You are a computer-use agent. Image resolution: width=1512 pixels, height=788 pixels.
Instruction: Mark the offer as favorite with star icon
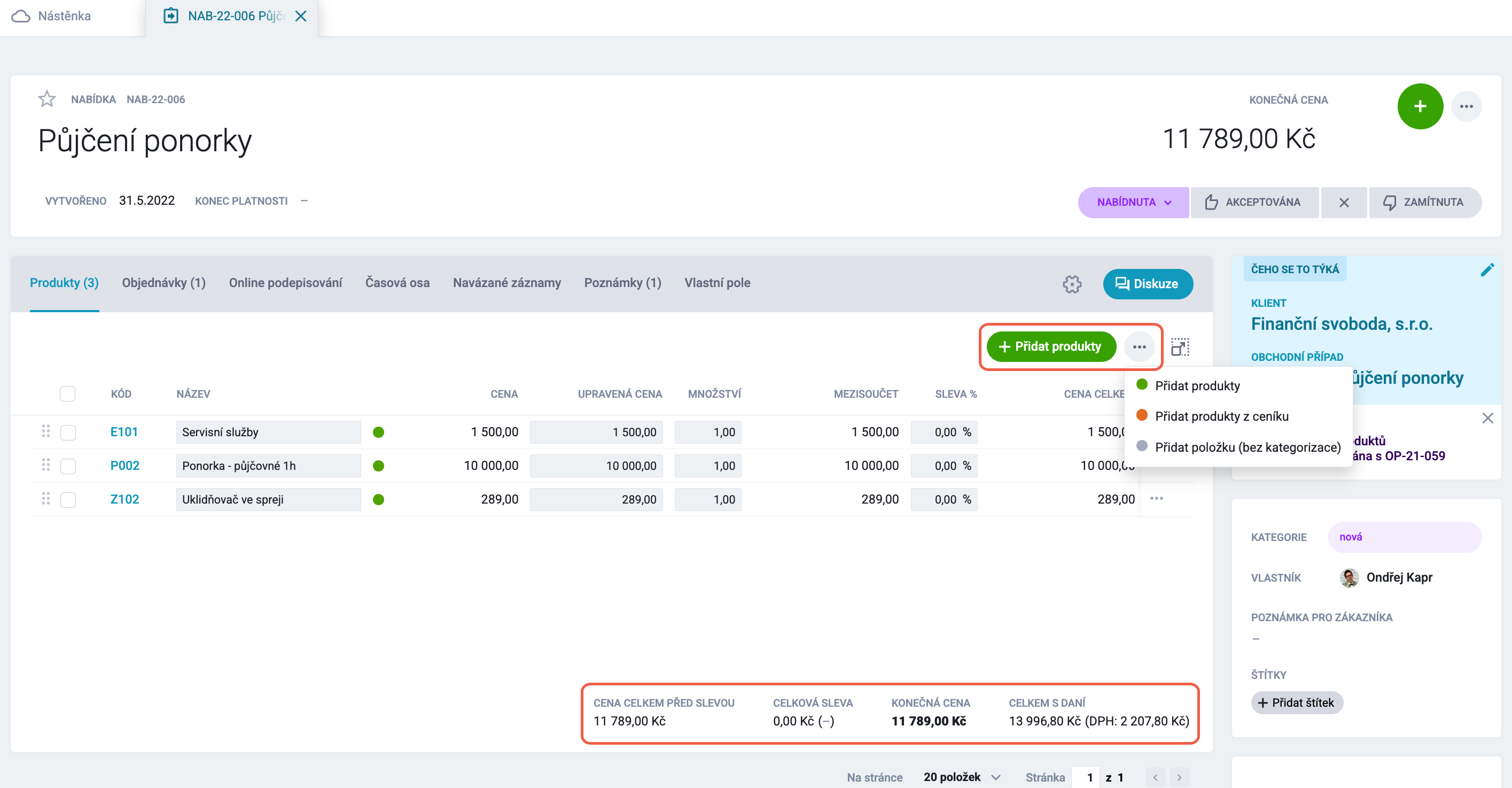[47, 99]
